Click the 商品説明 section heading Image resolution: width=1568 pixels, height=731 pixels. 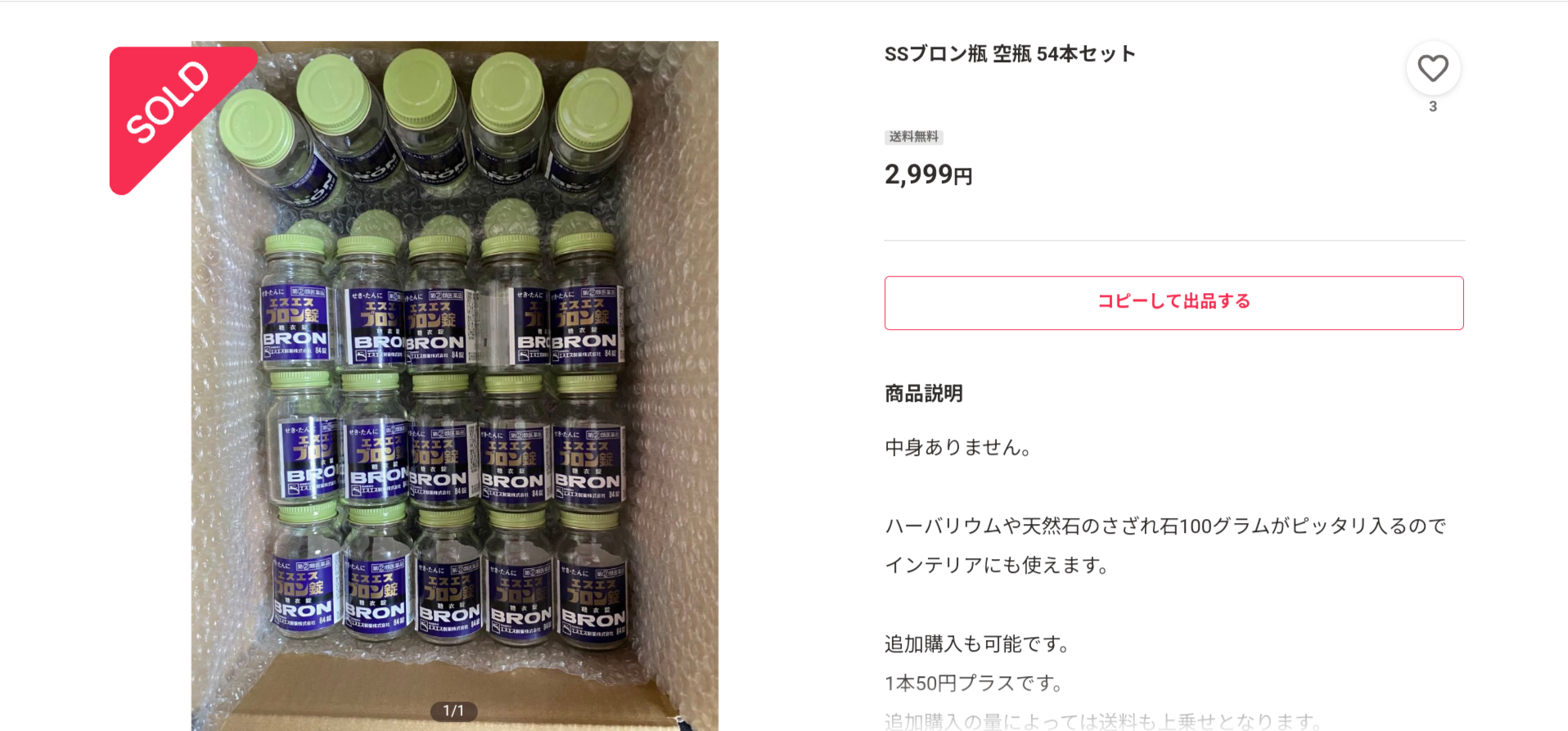[x=923, y=394]
